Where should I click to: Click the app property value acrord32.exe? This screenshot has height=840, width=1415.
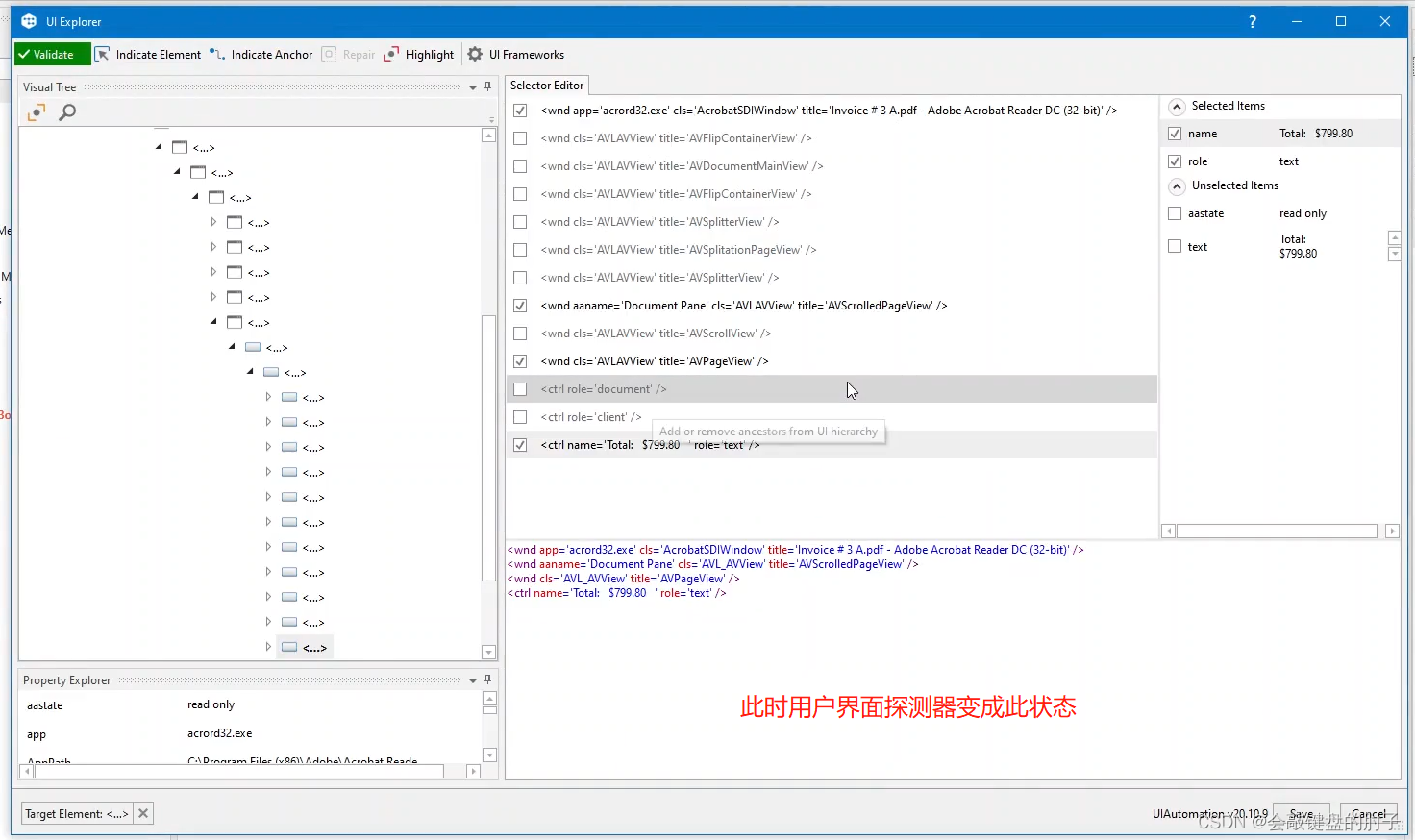pos(219,733)
